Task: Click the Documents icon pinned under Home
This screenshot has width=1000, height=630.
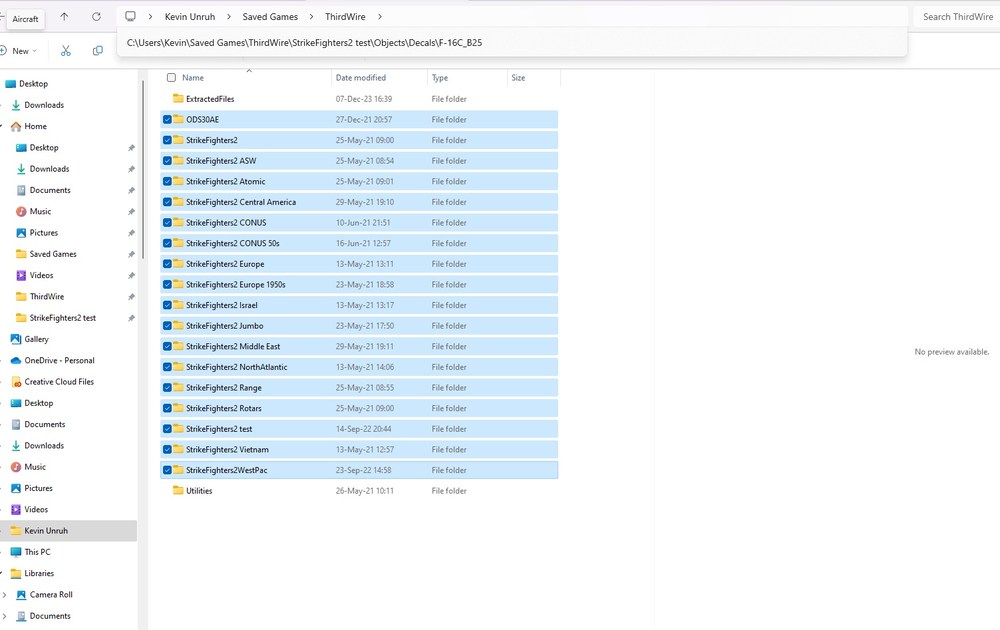Action: [21, 190]
